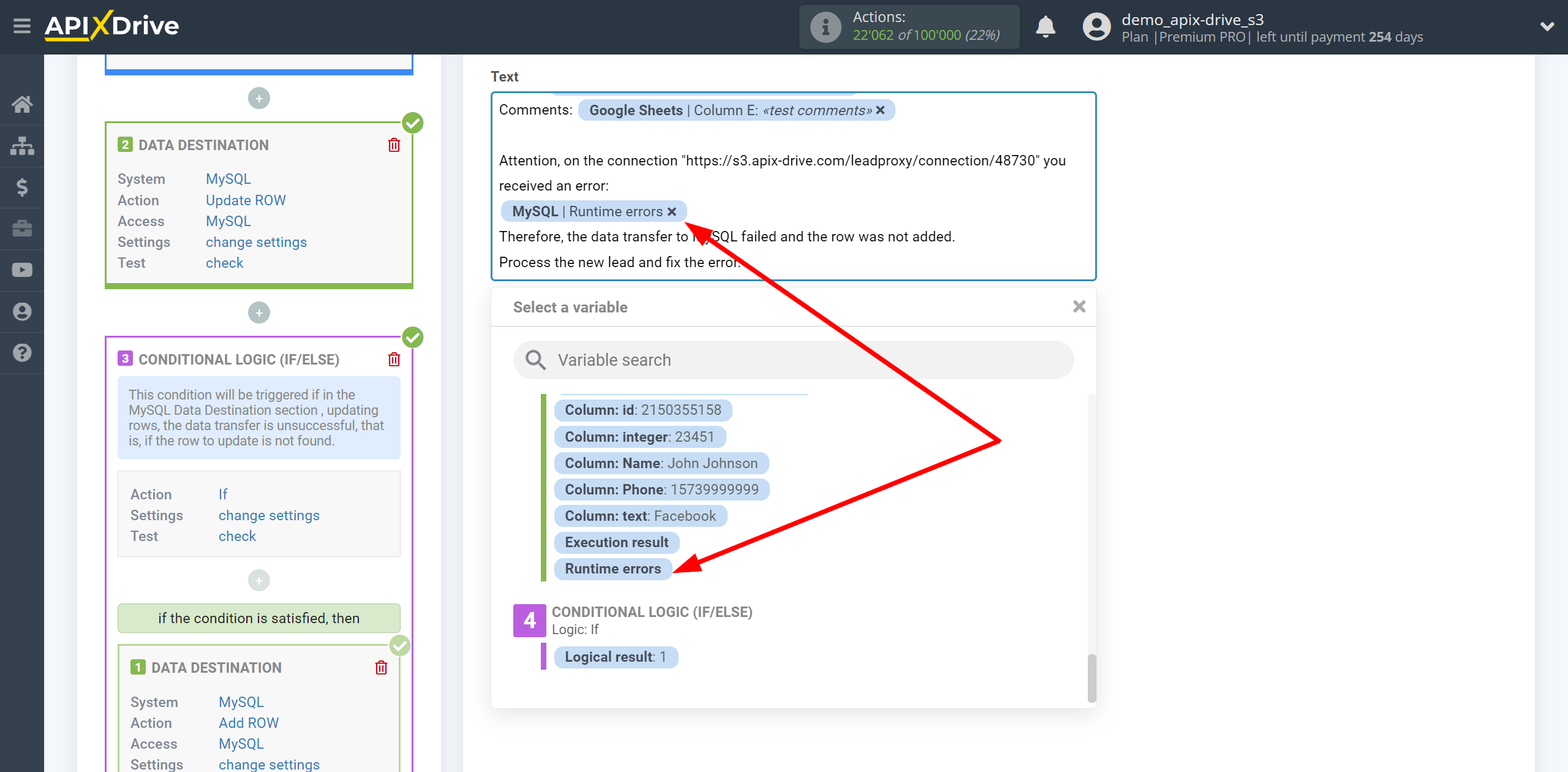Select variable Column: id 2150355158
Viewport: 1568px width, 772px height.
(643, 410)
